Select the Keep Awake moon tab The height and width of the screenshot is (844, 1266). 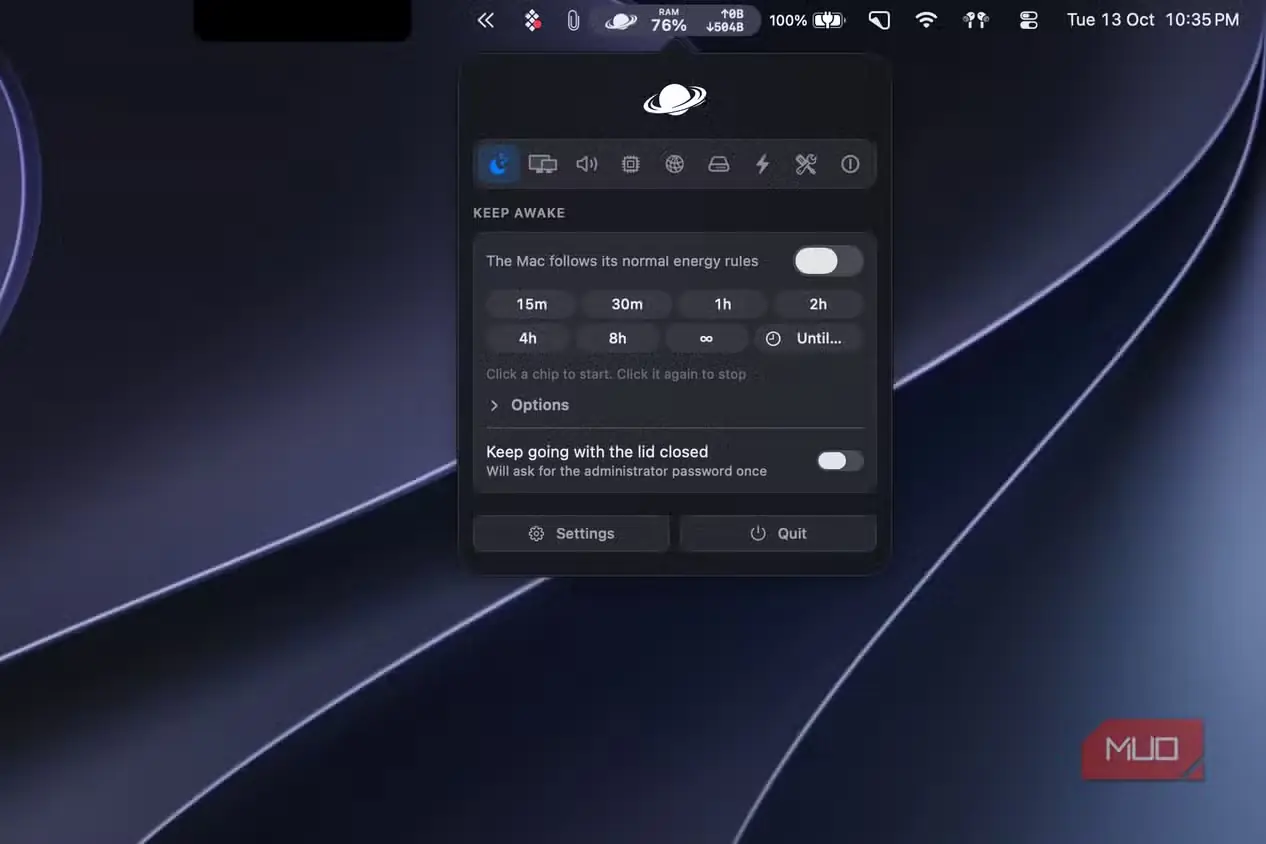pos(498,164)
